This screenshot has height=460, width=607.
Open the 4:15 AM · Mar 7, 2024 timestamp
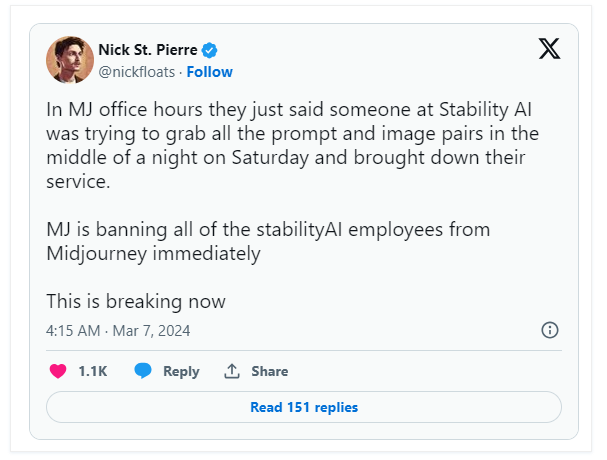[x=118, y=331]
